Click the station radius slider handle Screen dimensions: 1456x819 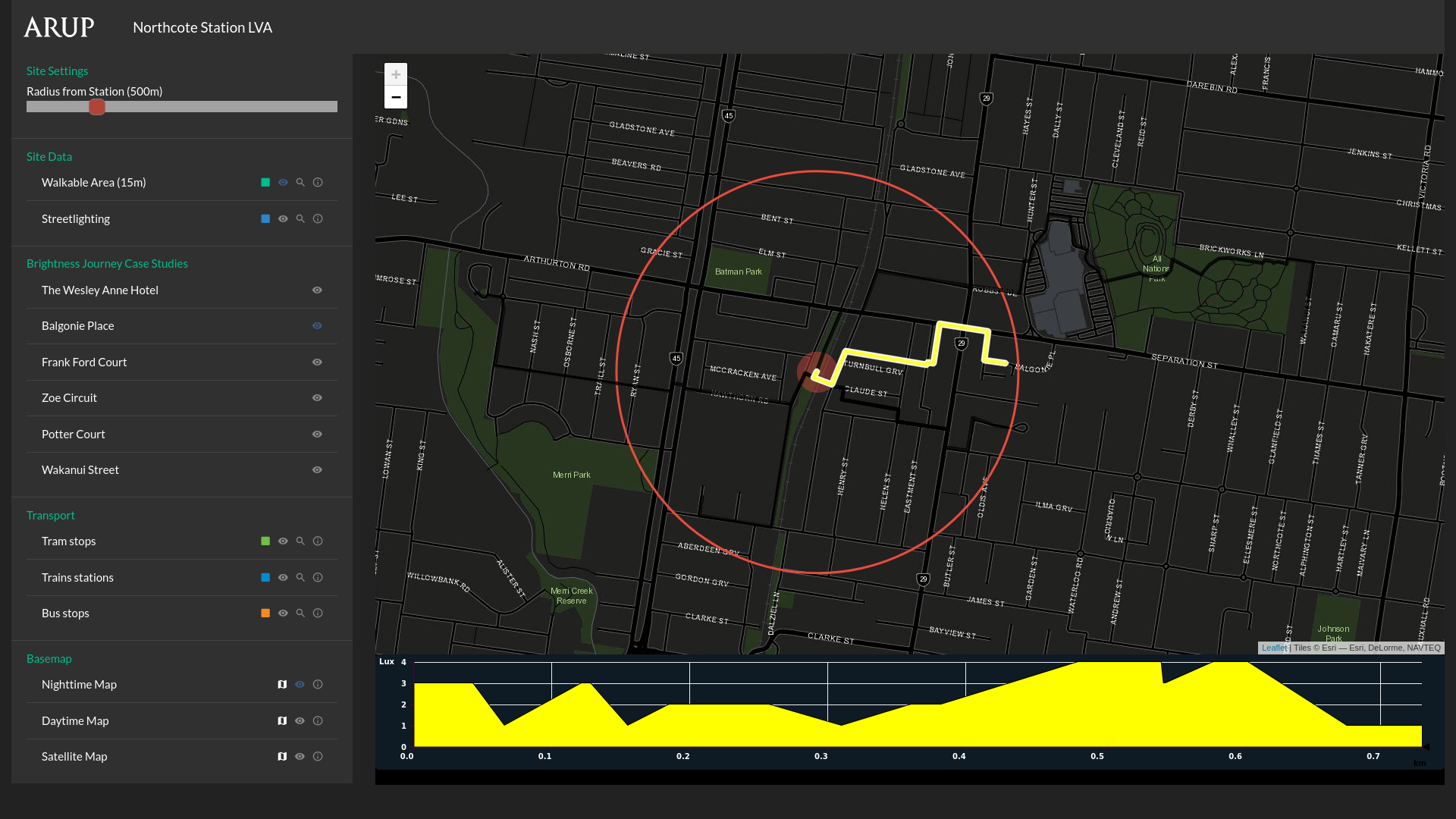click(x=97, y=107)
